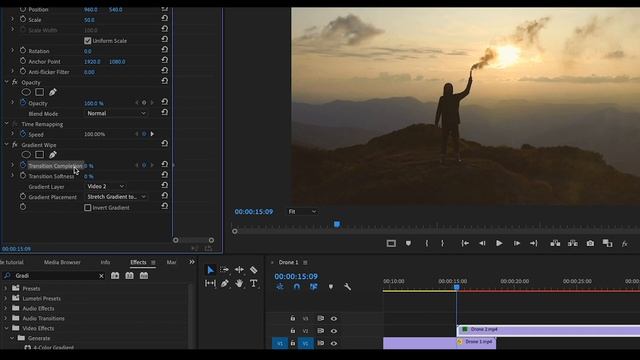Click the Play button in Program Monitor

click(499, 243)
